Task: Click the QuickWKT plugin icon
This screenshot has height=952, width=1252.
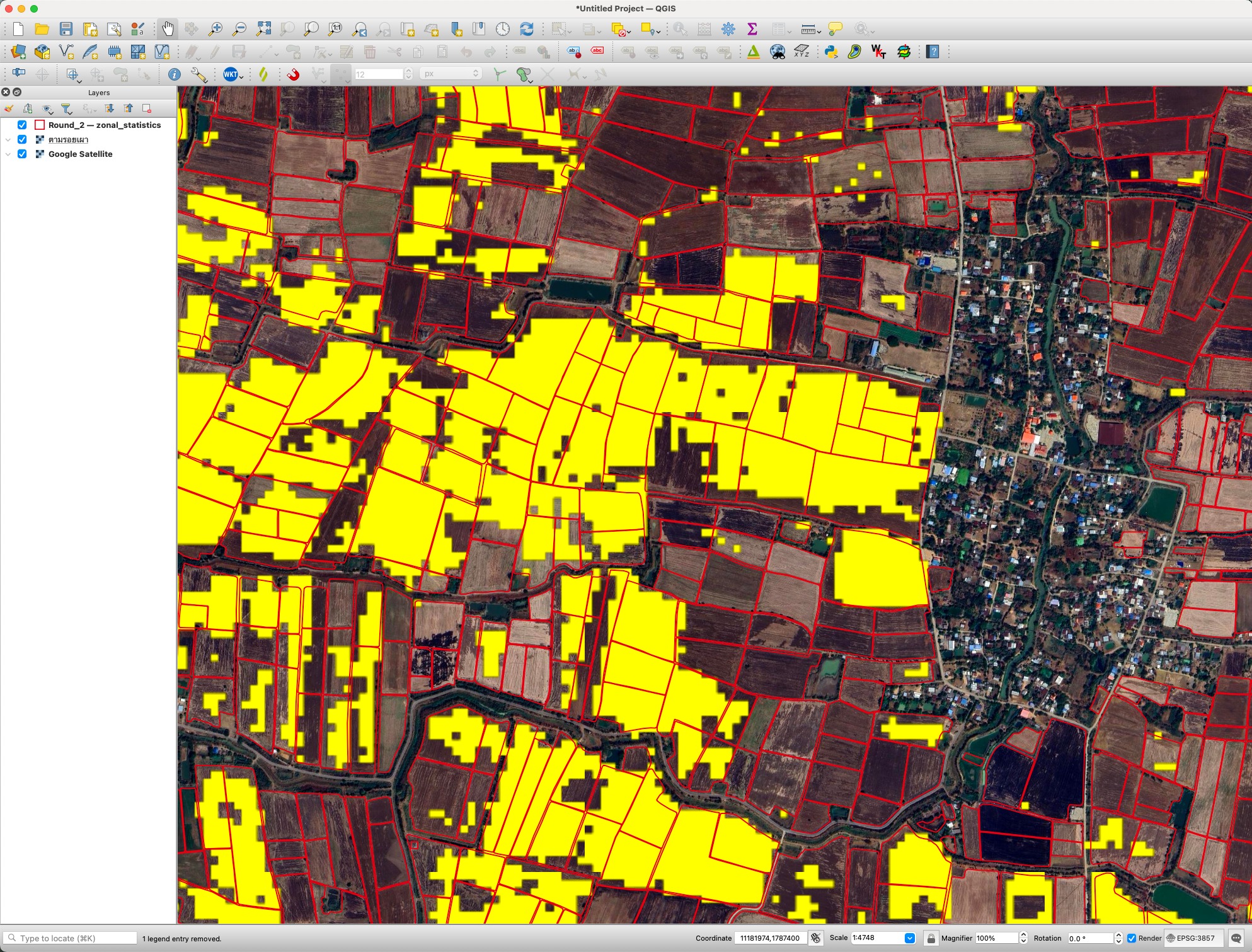Action: (x=879, y=52)
